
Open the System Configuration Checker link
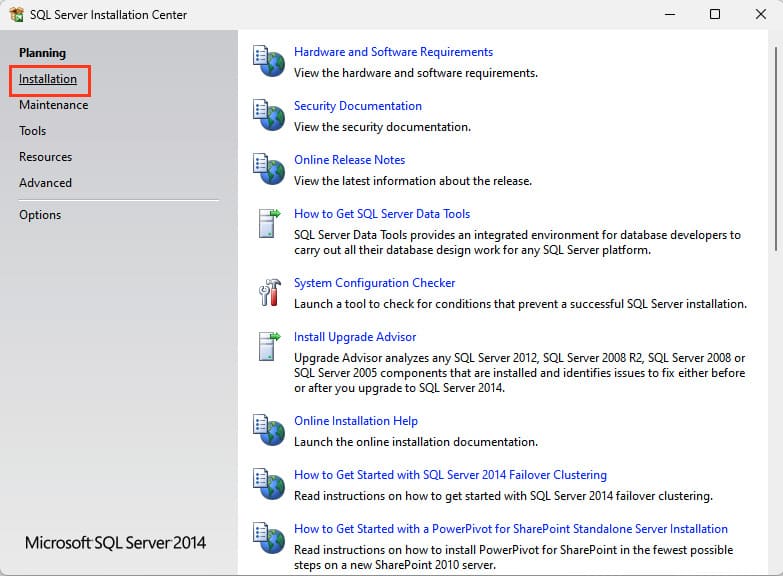pos(374,283)
